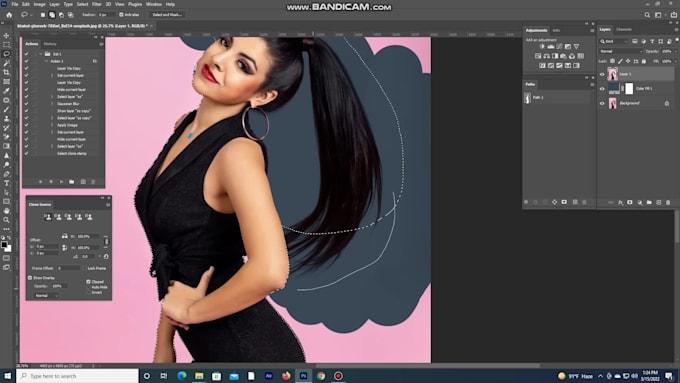Reset transform in Clone Source panel
680x383 pixels.
106,256
